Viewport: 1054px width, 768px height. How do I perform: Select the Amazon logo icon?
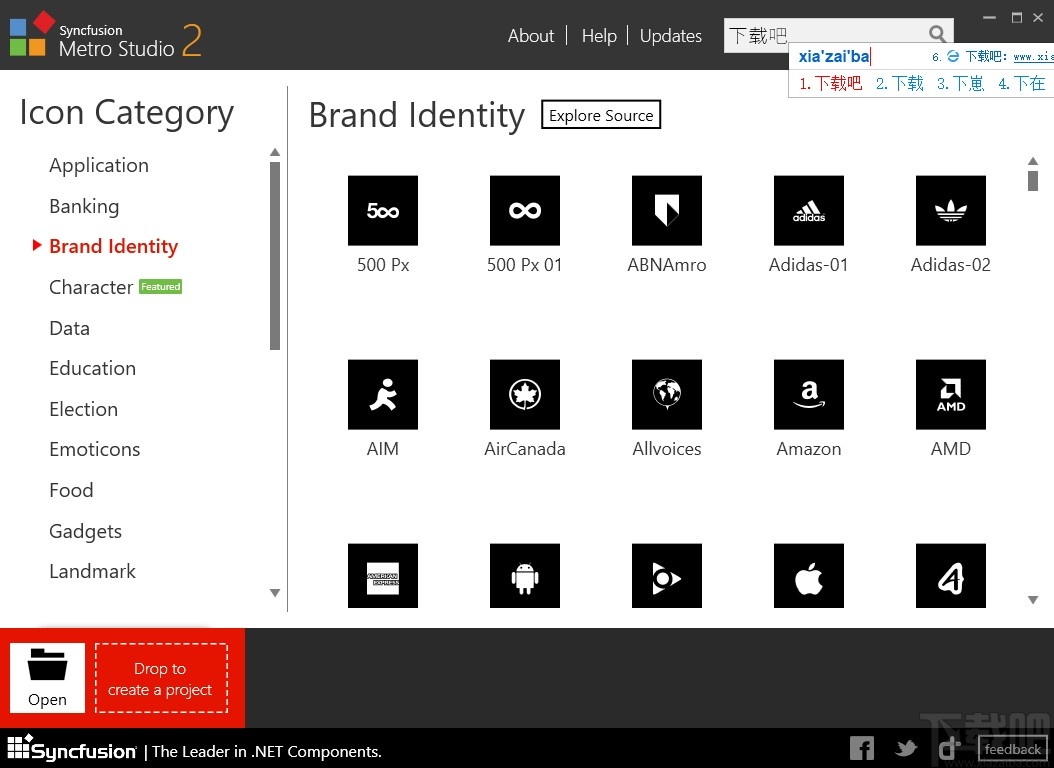pyautogui.click(x=809, y=395)
